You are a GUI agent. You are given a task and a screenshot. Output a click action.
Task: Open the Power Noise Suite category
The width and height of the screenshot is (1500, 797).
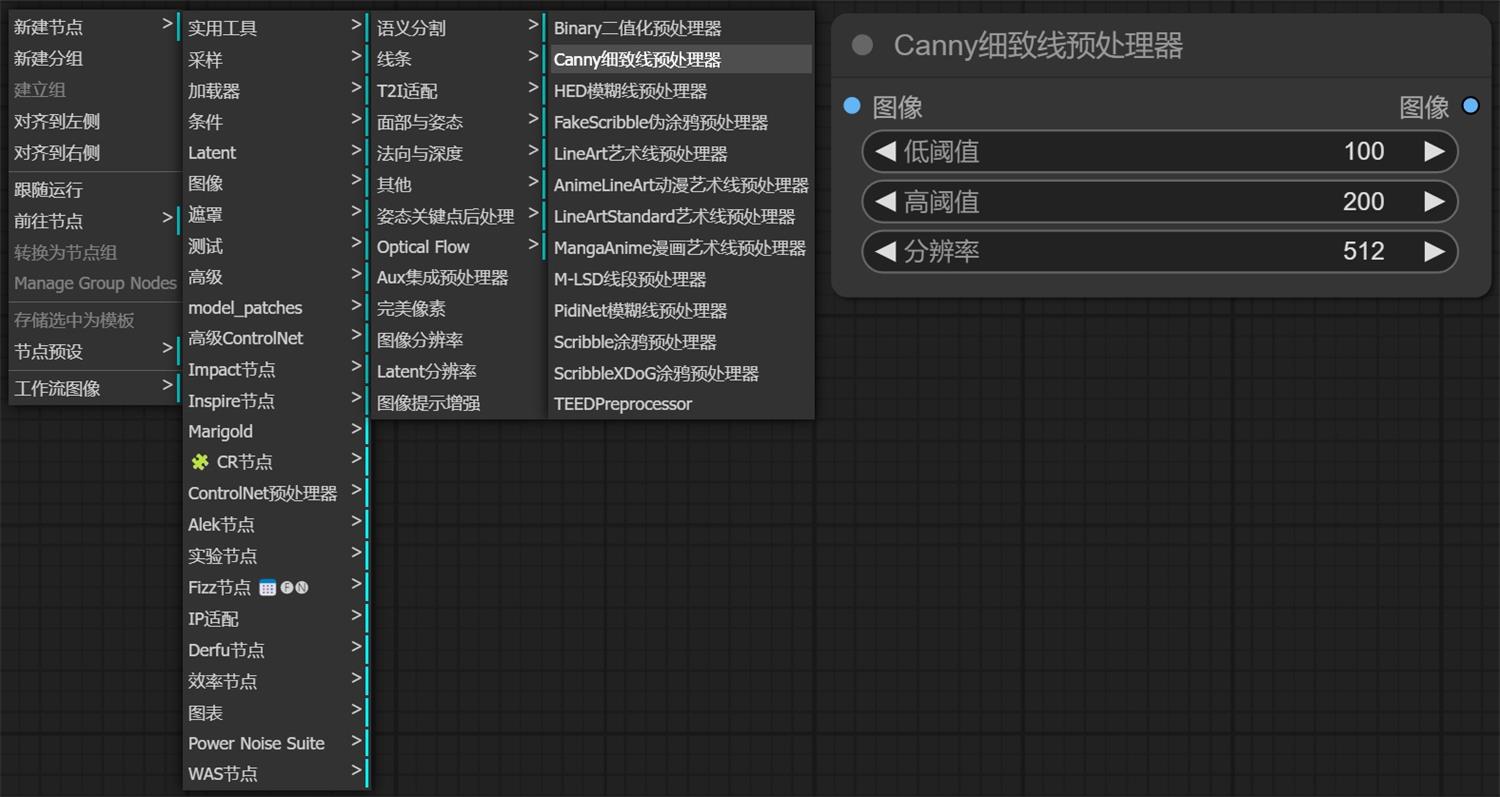tap(274, 743)
